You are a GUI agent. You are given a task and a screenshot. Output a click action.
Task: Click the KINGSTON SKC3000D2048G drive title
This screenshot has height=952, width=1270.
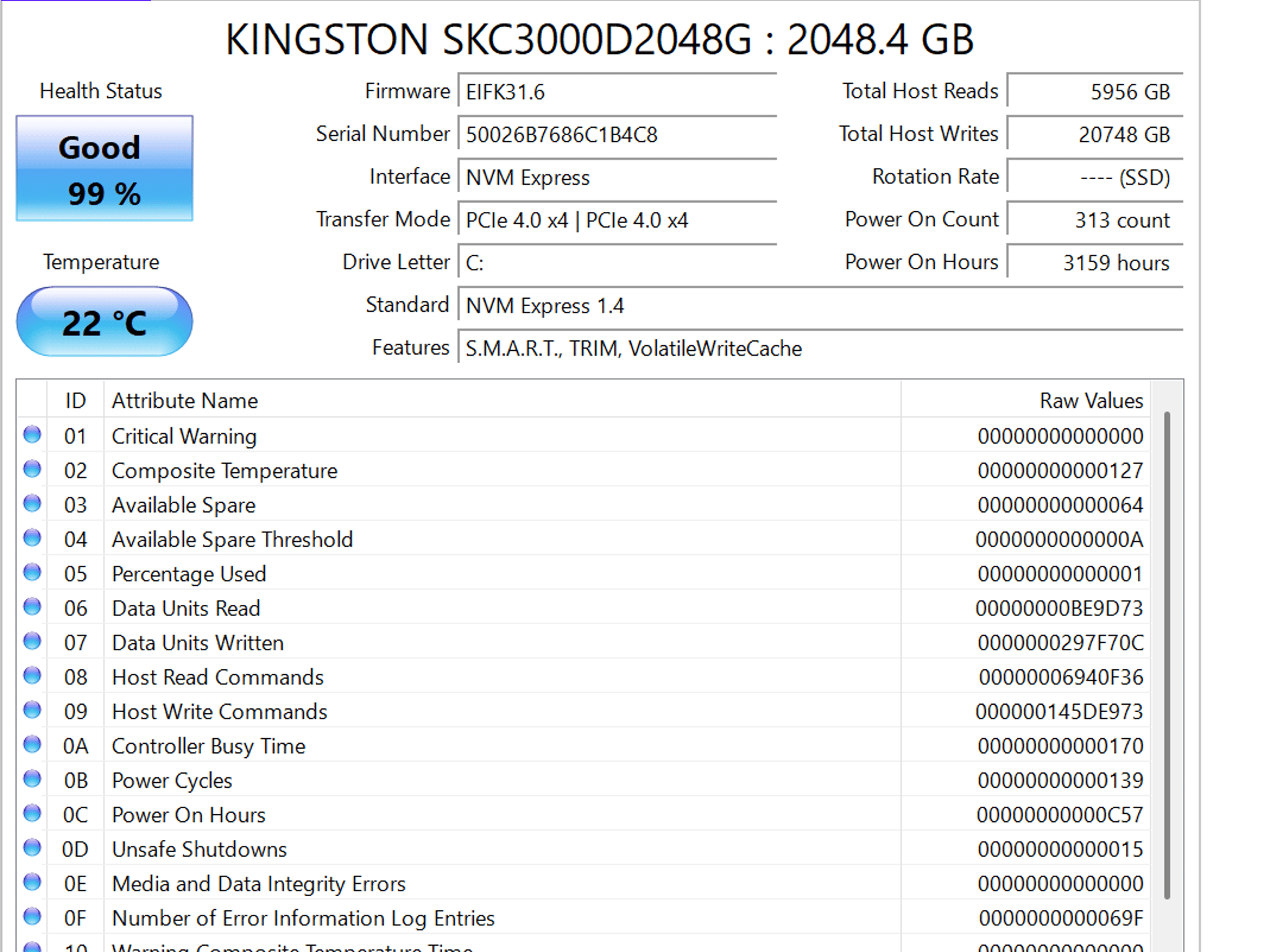point(599,39)
